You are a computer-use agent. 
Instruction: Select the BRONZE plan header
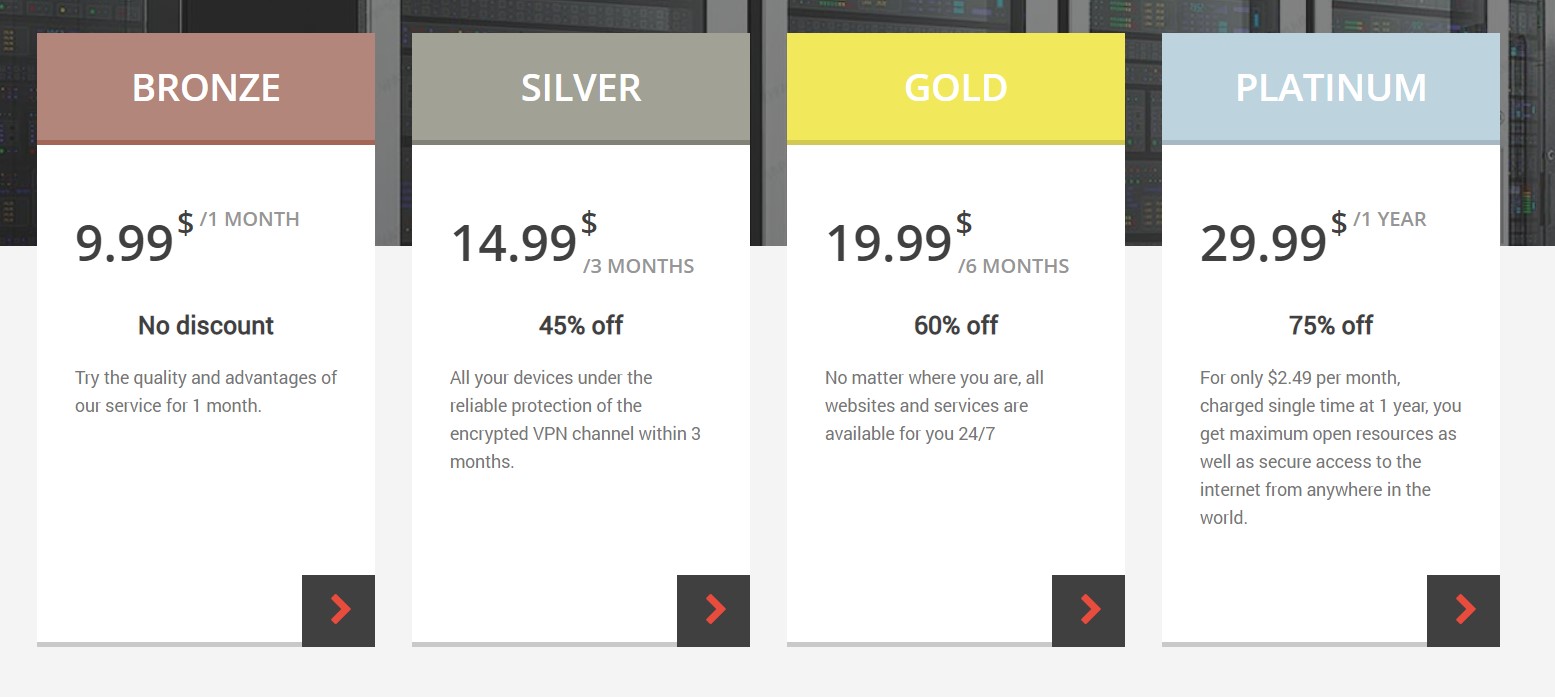(x=206, y=88)
